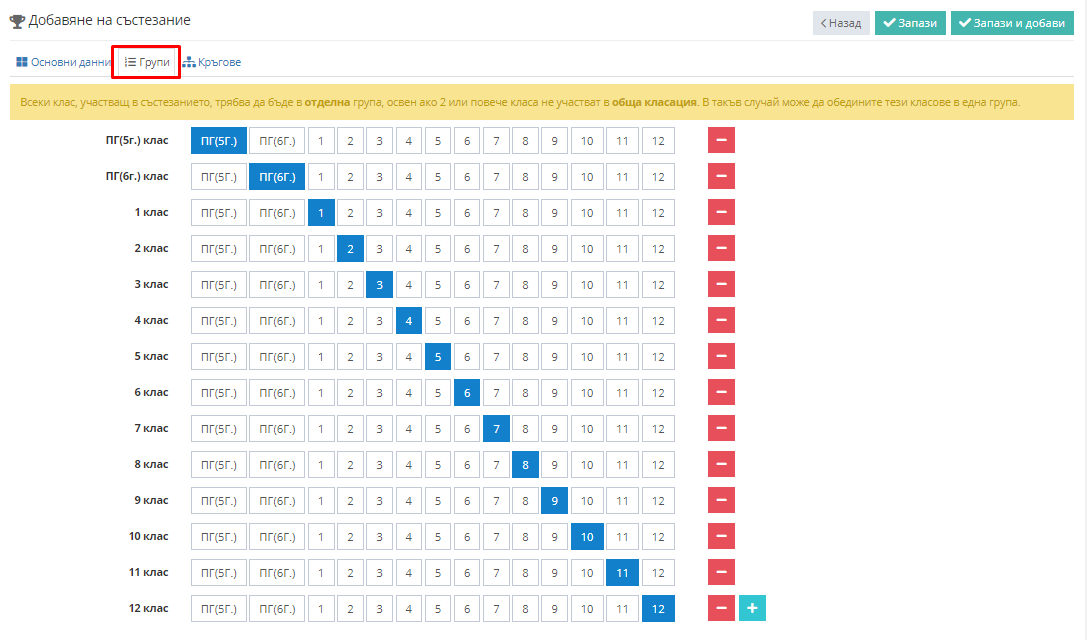
Task: Delete the 9 клас group row
Action: [x=720, y=500]
